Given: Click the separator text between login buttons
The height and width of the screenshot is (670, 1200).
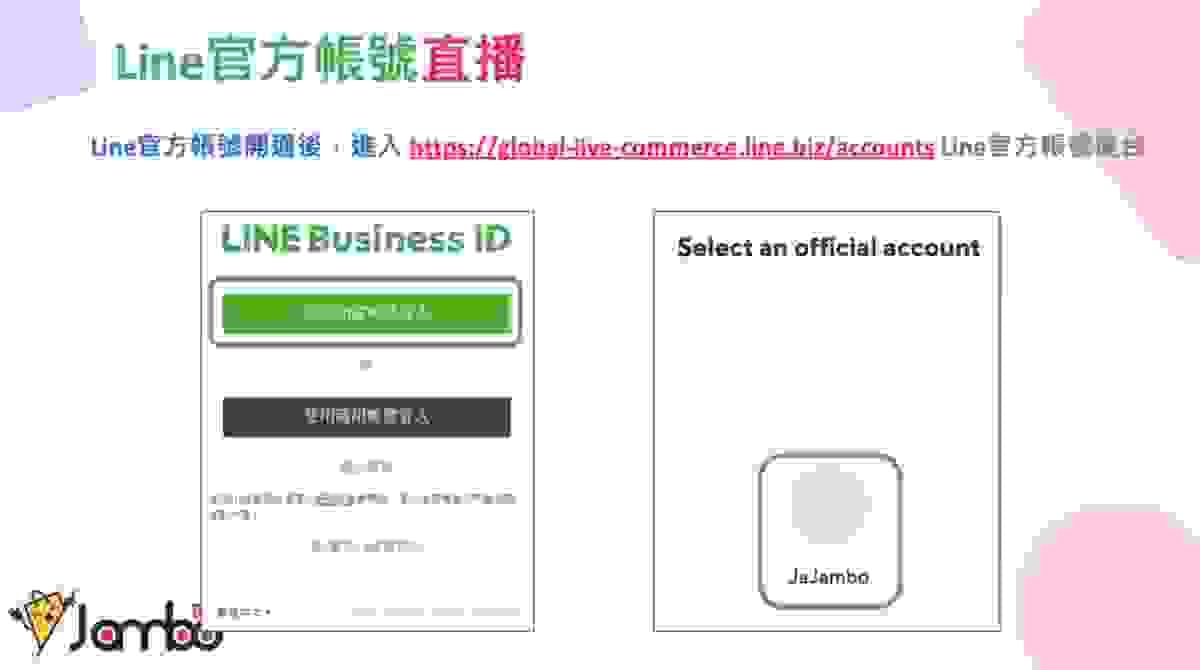Looking at the screenshot, I should [x=366, y=365].
